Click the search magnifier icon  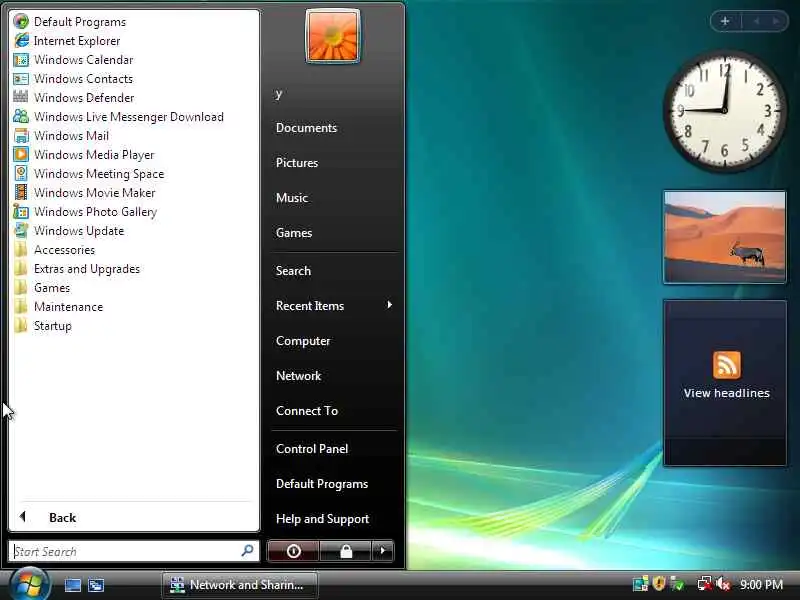247,551
